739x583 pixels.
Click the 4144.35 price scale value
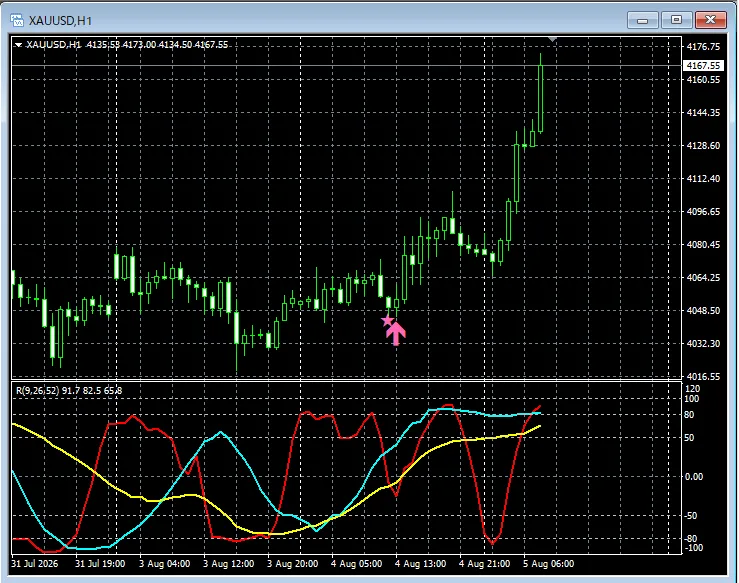coord(703,112)
